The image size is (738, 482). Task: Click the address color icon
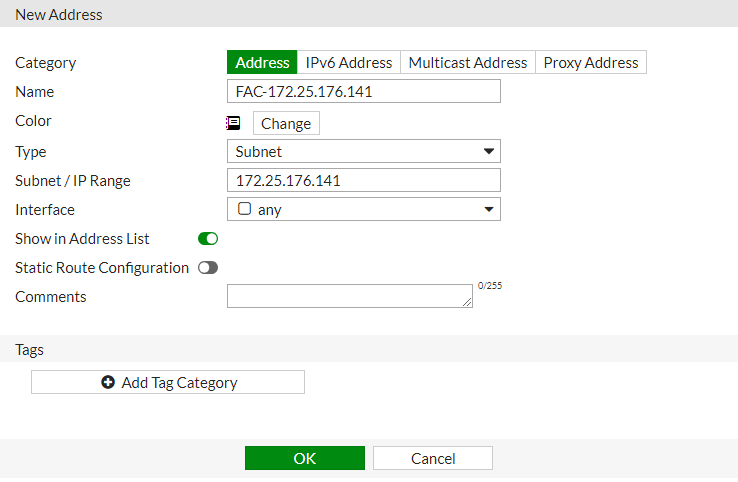coord(233,123)
